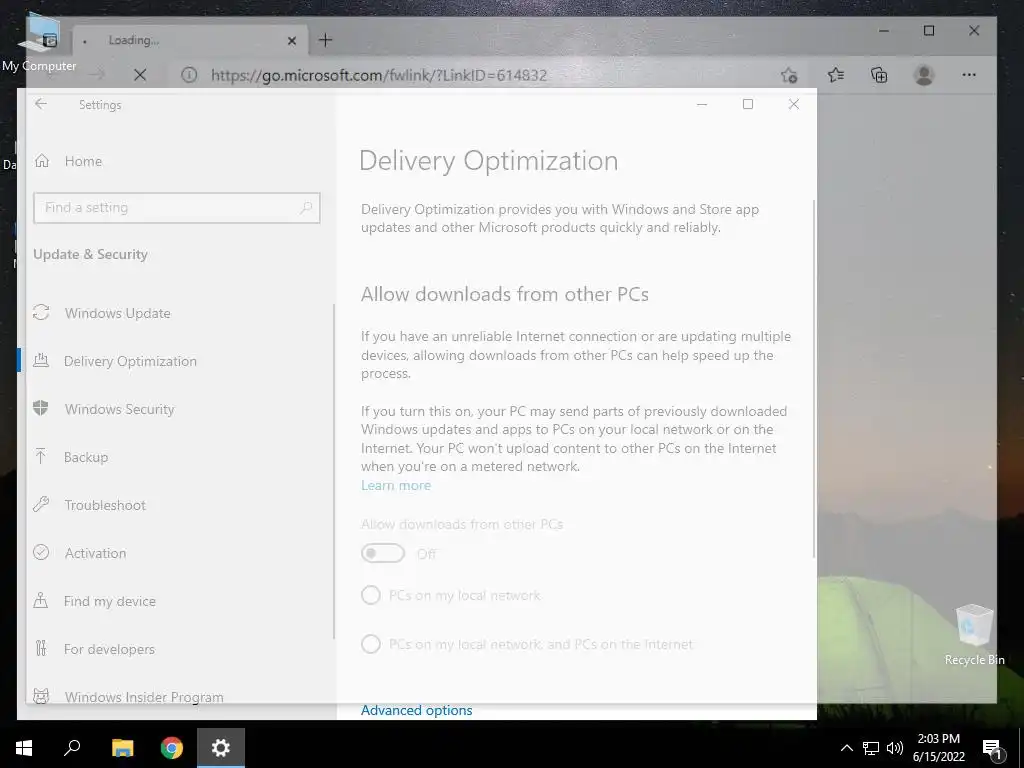Launch Chrome from taskbar
1024x768 pixels.
[x=172, y=748]
